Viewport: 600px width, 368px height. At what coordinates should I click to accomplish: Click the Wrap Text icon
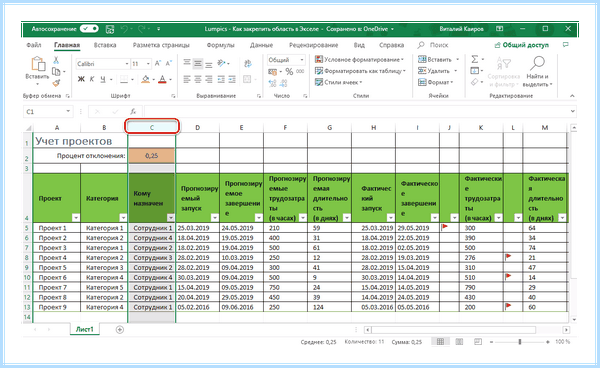tap(248, 64)
